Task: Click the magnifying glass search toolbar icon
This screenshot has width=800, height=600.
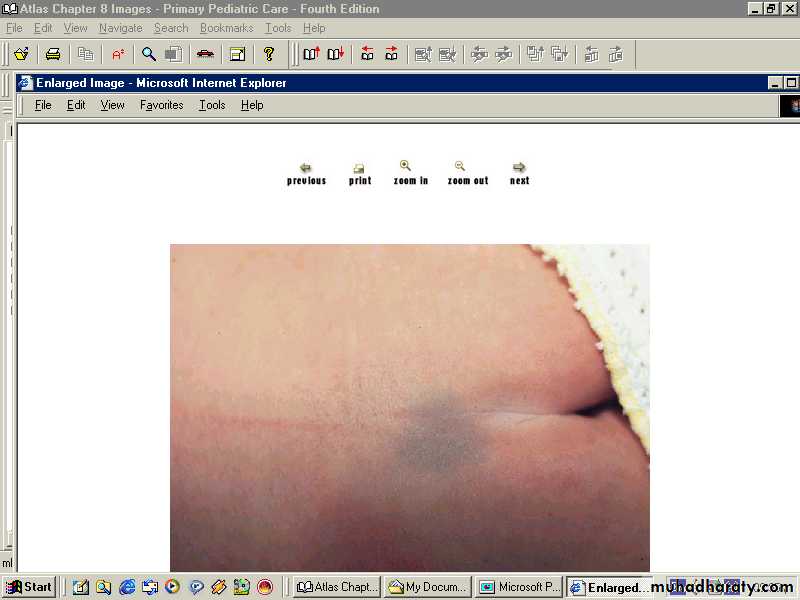Action: click(148, 54)
